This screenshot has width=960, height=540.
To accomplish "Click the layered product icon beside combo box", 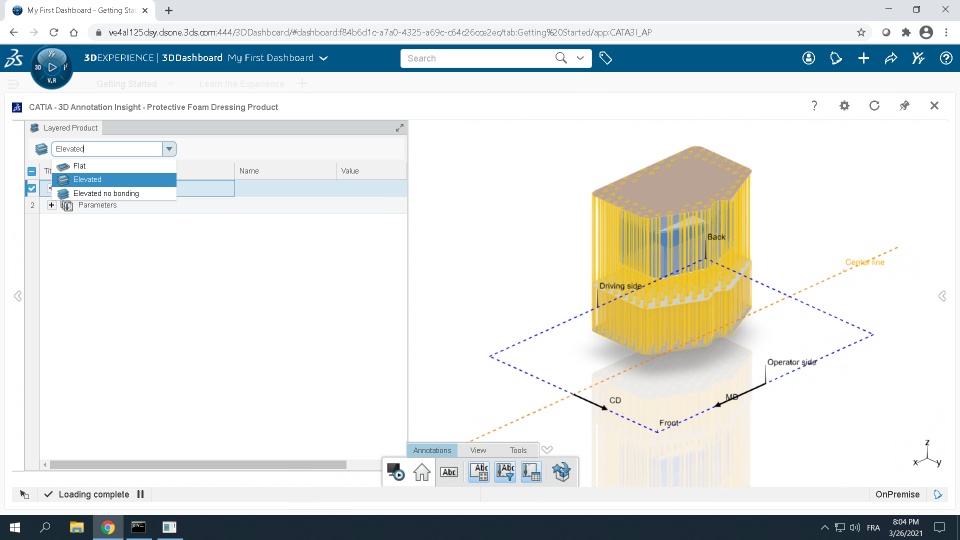I will point(41,149).
